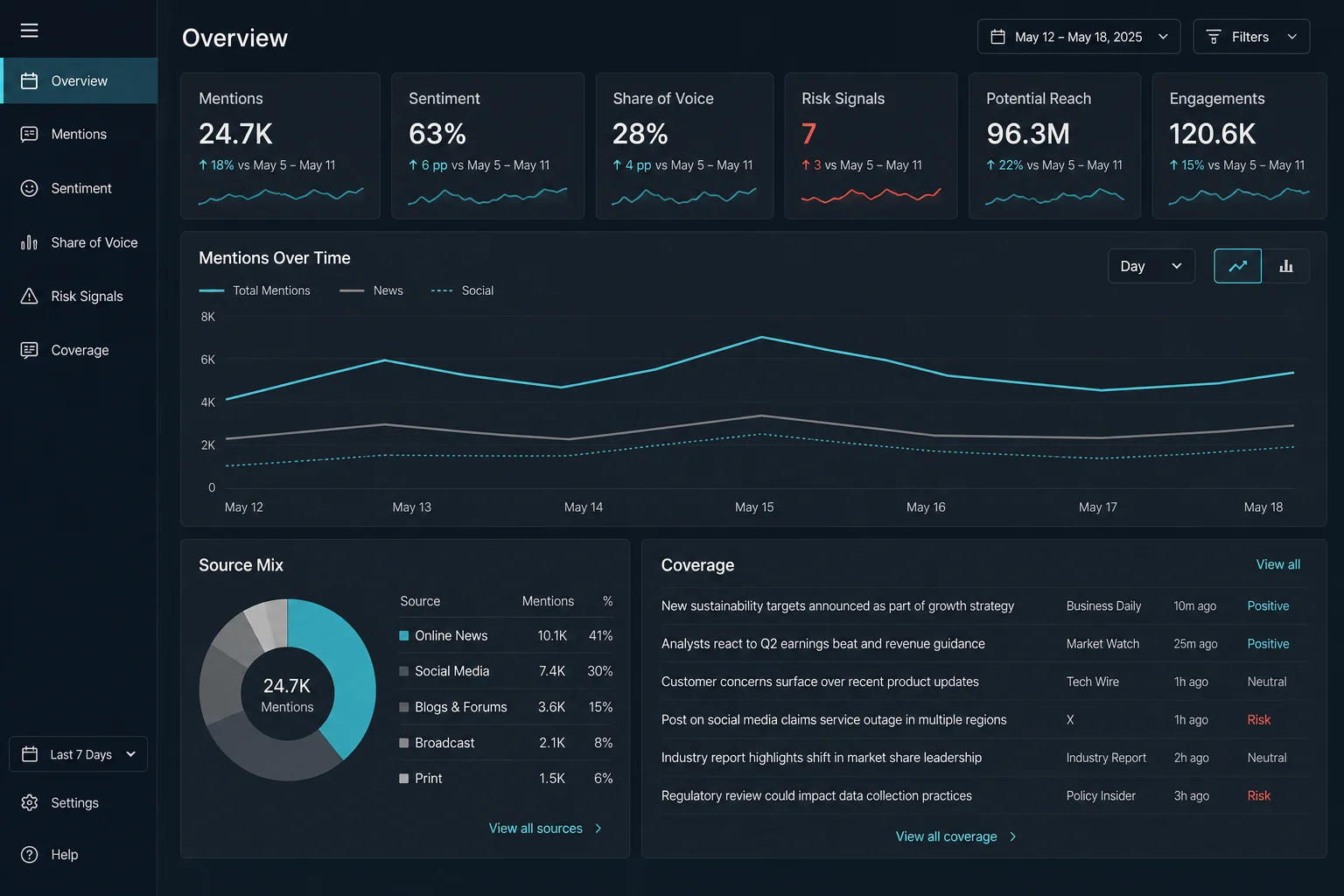Click Industry report market share headline
The image size is (1344, 896).
[x=822, y=758]
